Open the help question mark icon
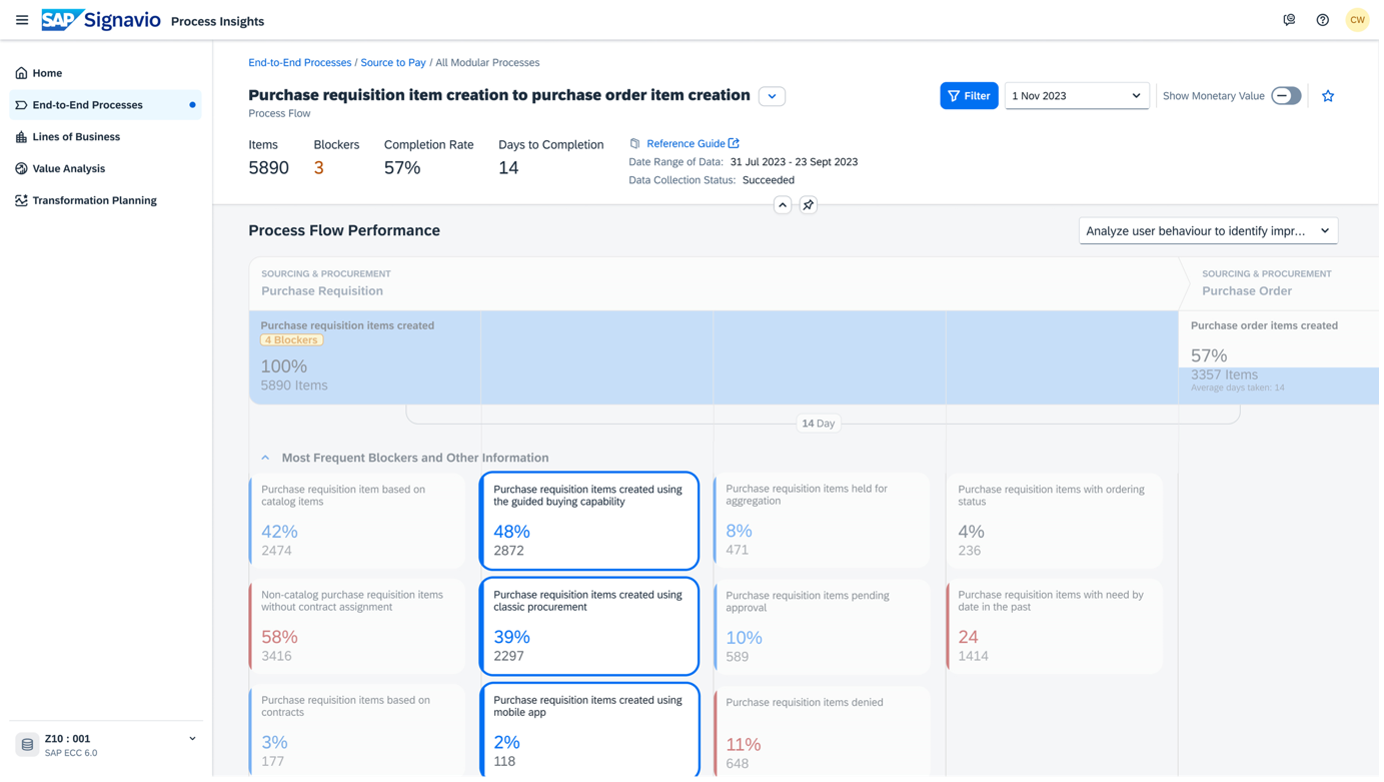Screen dimensions: 1384x782 pos(1322,20)
